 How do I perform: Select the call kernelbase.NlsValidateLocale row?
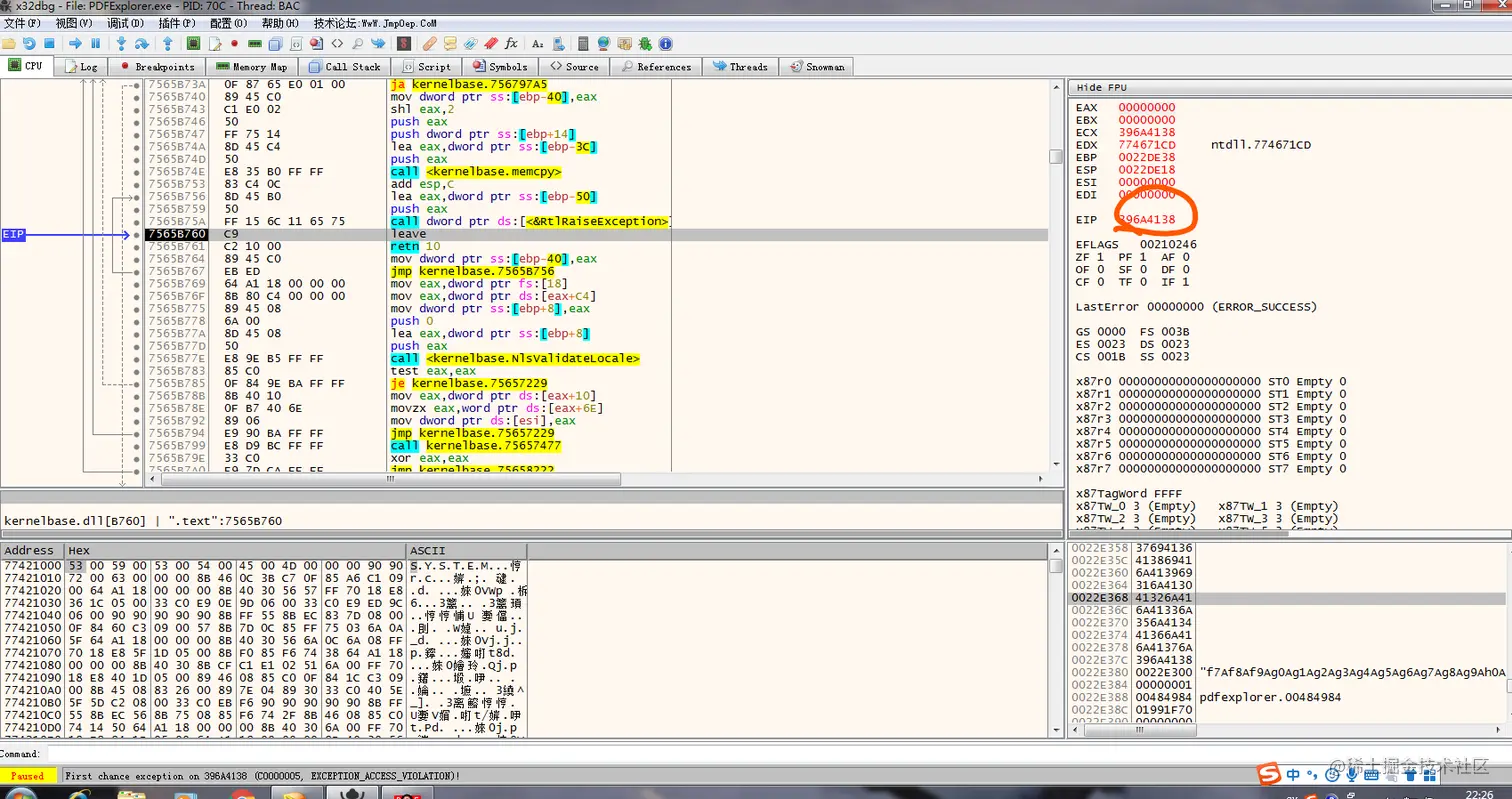(x=597, y=358)
